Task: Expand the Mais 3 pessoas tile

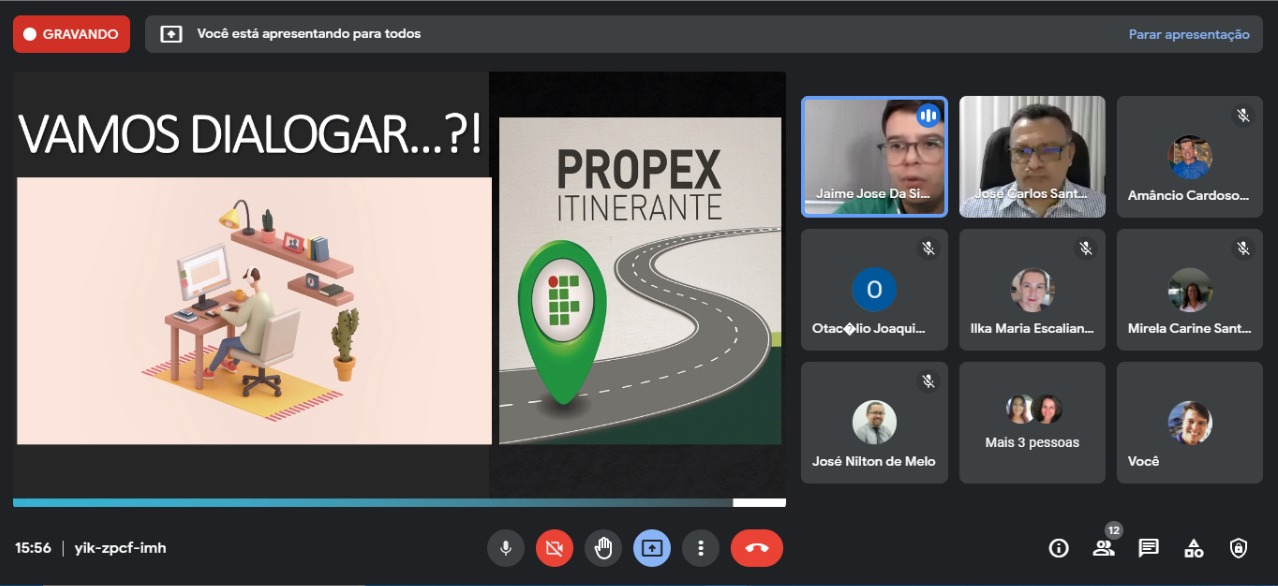Action: coord(1032,423)
